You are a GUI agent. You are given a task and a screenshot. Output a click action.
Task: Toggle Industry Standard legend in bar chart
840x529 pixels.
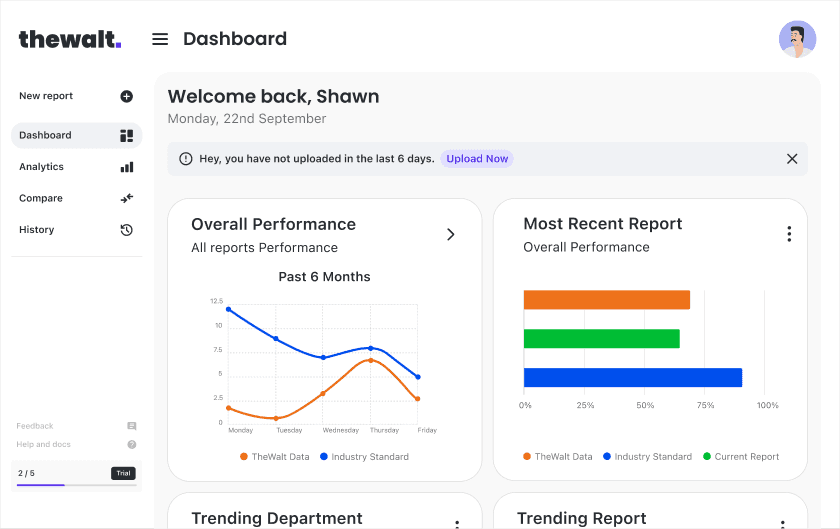click(x=647, y=457)
